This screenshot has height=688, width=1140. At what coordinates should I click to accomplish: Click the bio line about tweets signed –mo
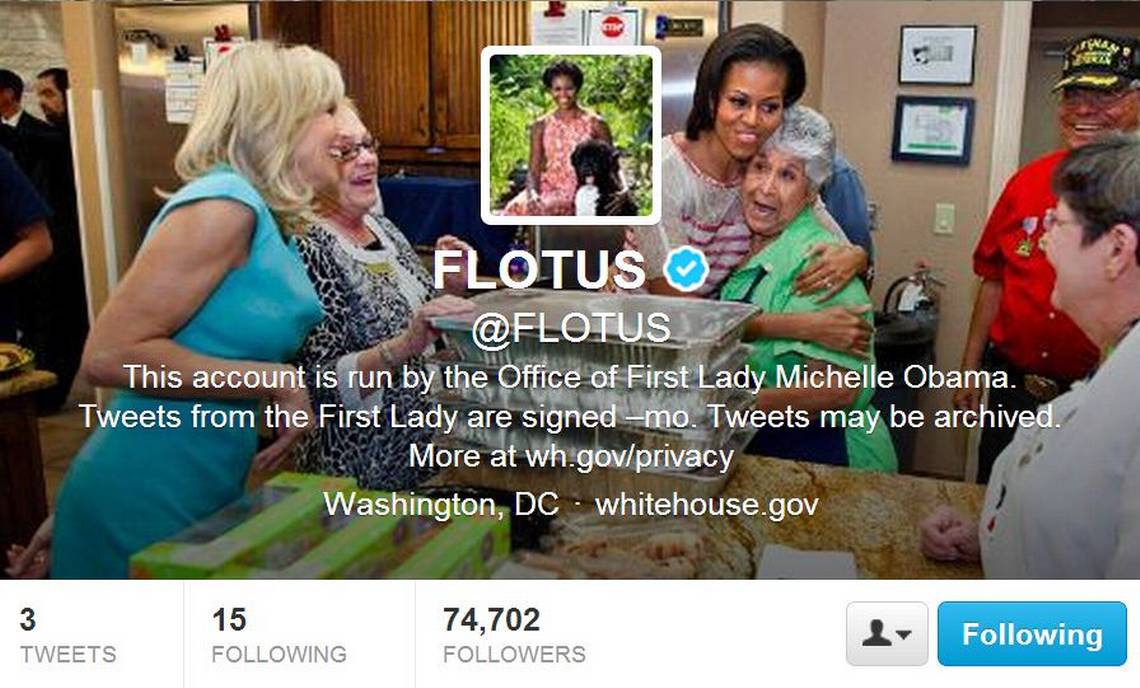569,417
